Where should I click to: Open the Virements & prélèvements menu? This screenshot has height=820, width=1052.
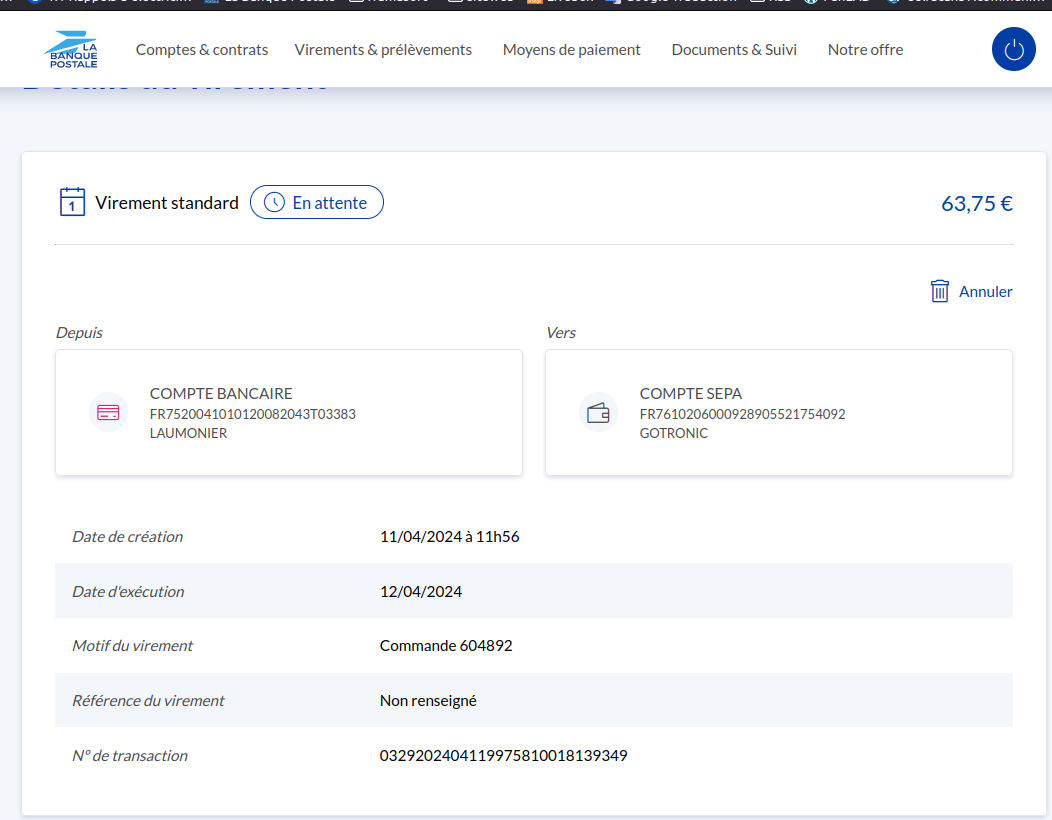383,49
